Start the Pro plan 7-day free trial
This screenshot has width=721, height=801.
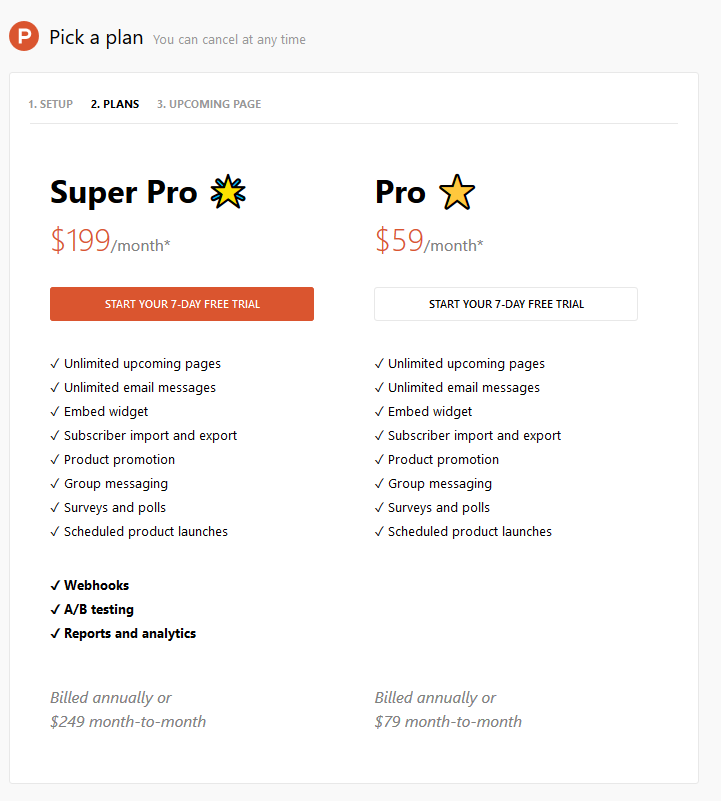click(x=506, y=304)
